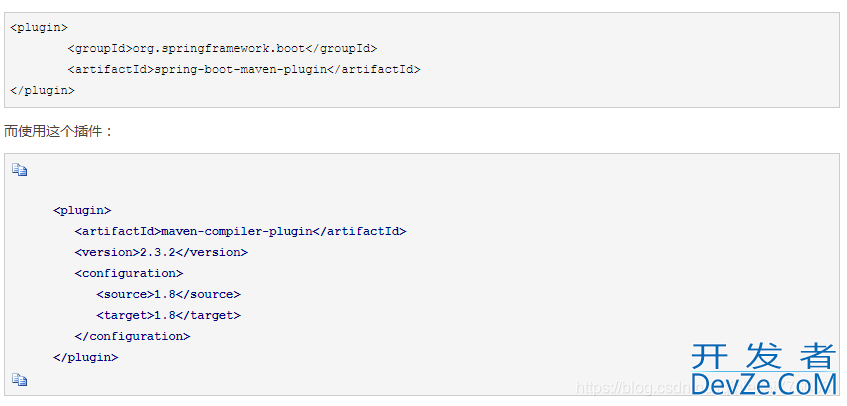
Task: Click the bold closing plugin tag in second block
Action: [85, 357]
